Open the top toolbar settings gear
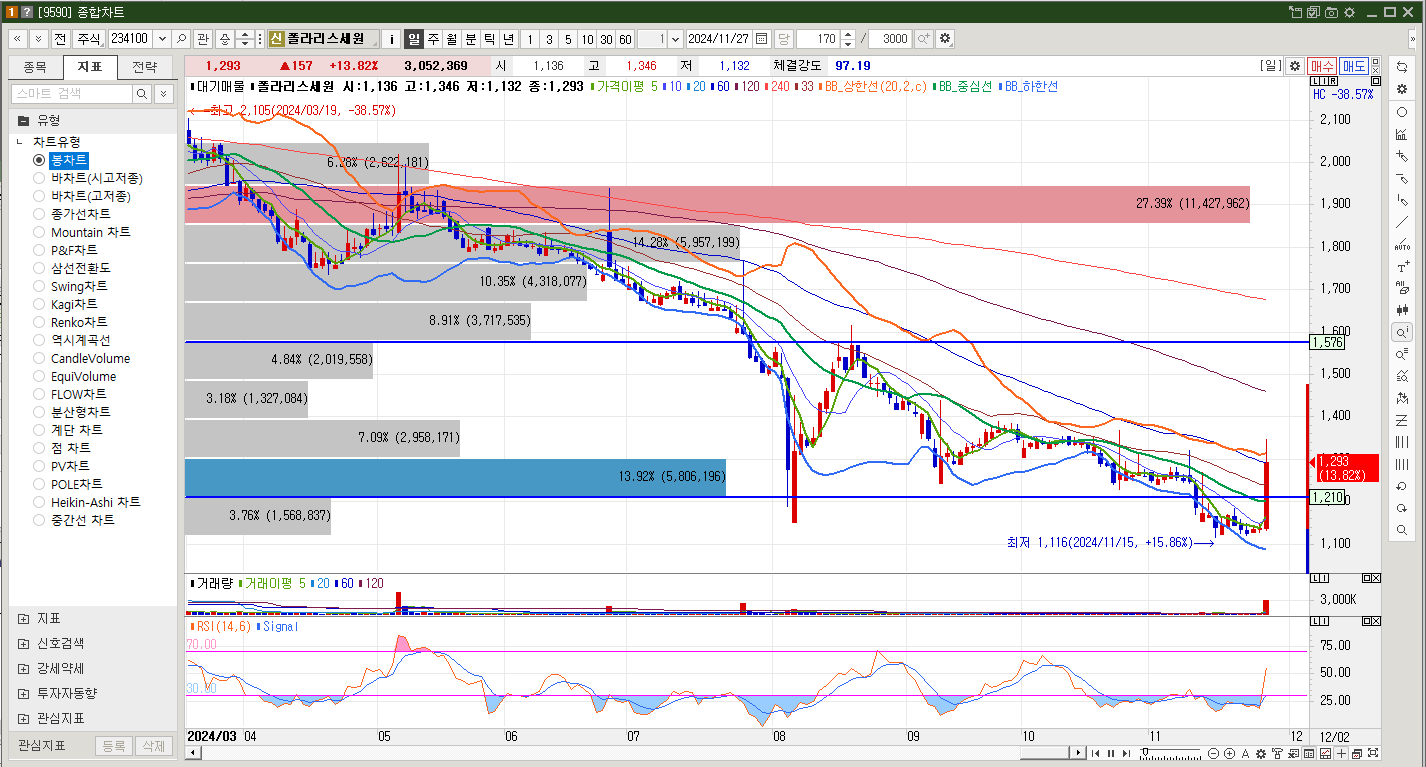 click(x=945, y=39)
